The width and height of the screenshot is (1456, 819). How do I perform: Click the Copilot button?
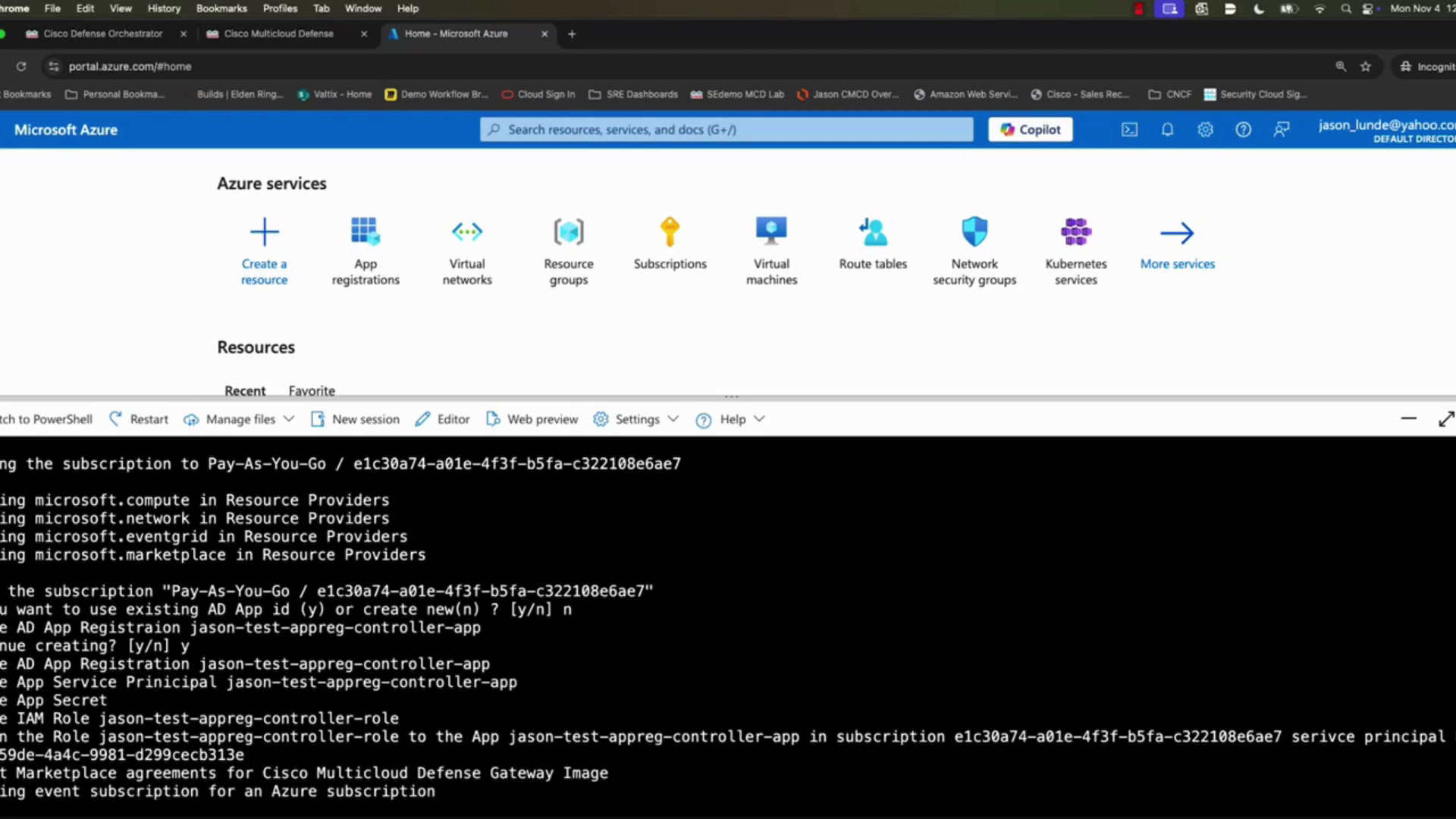click(1030, 130)
